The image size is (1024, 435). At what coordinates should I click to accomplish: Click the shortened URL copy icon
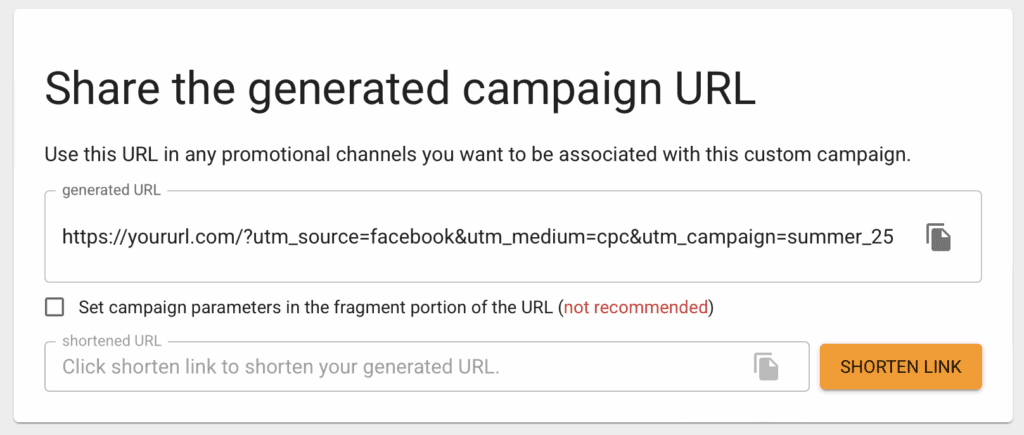pos(766,366)
